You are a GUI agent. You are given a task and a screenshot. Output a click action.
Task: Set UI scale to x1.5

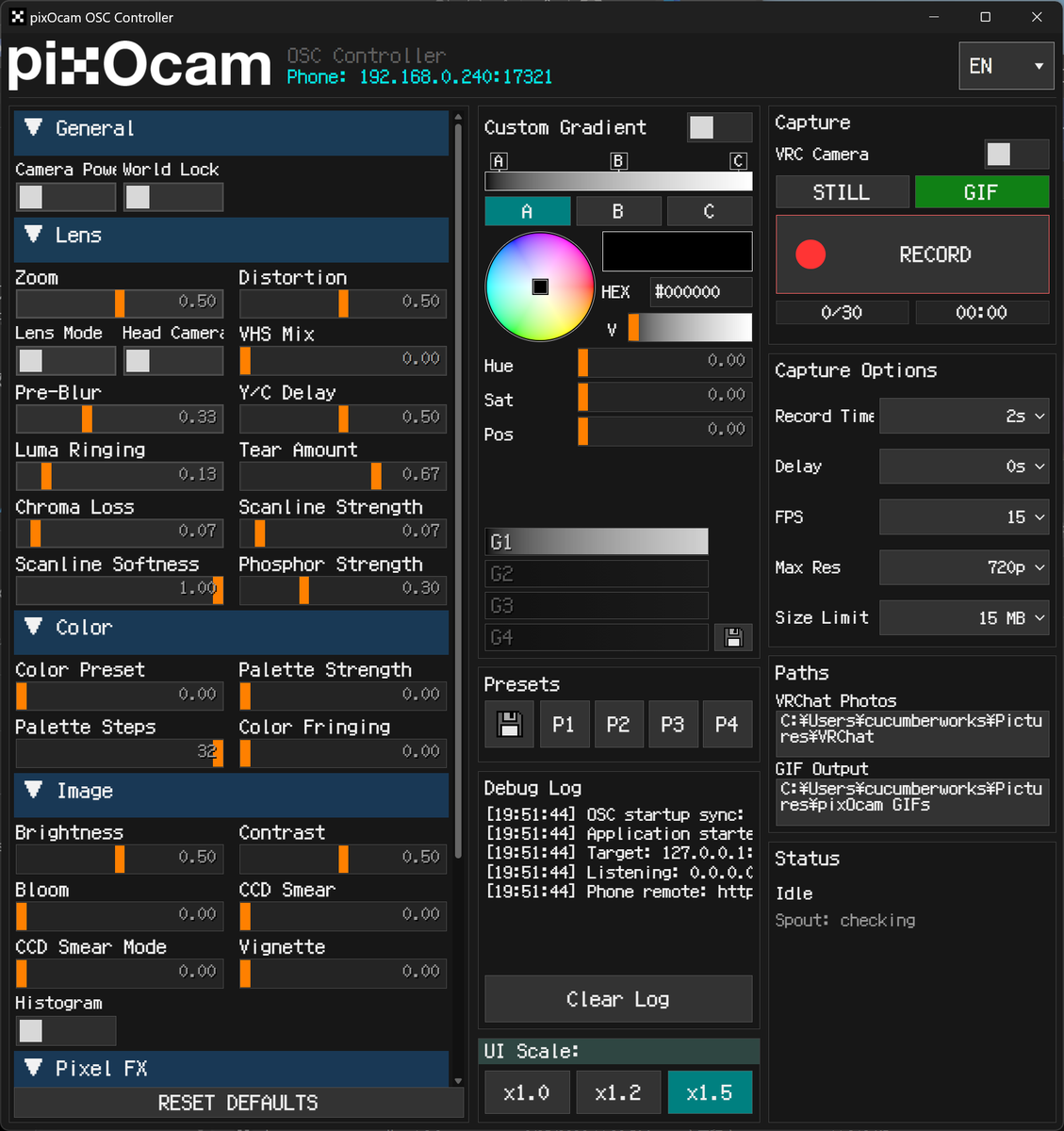pos(710,1093)
